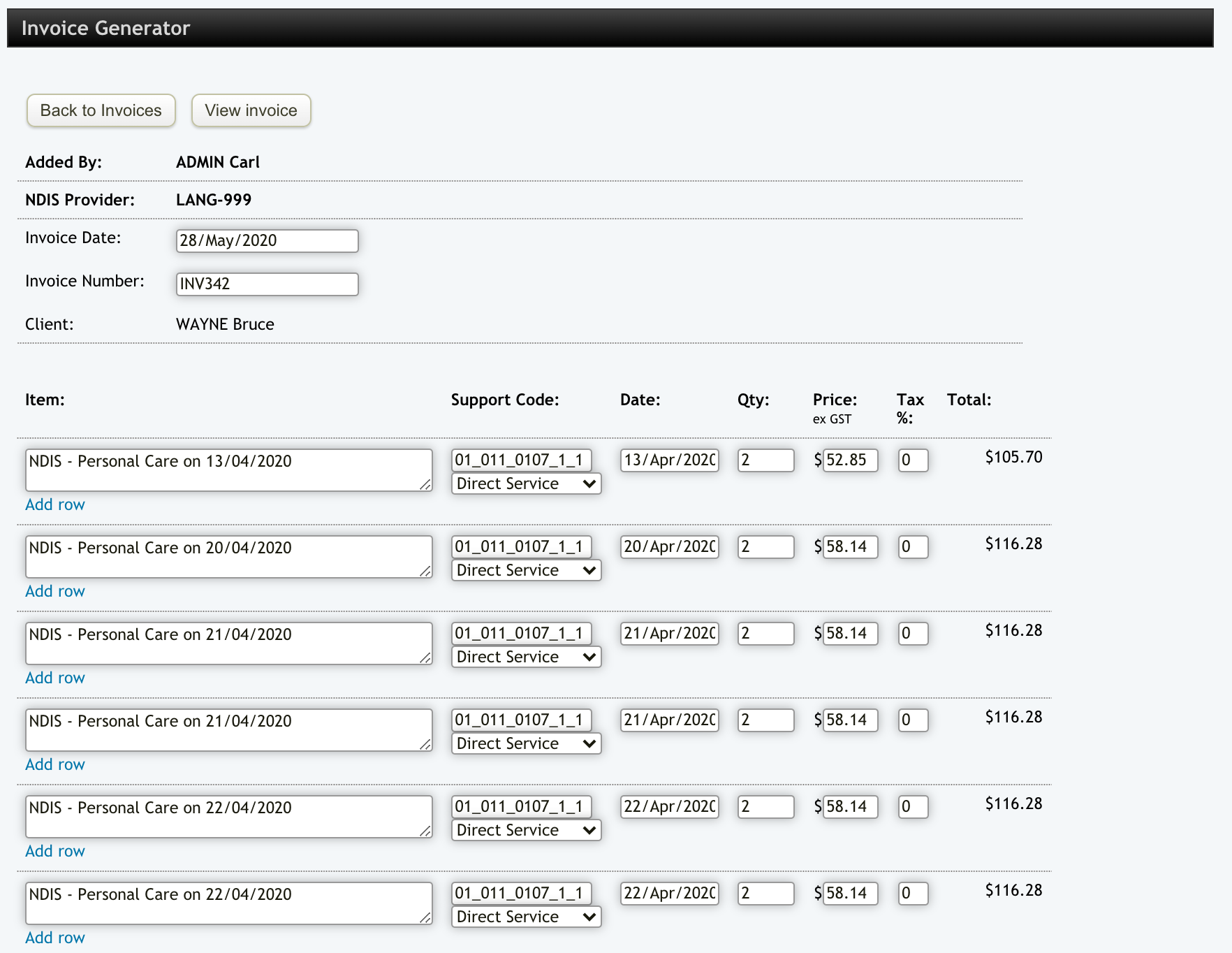Edit quantity in the 13/04/2020 row

[766, 460]
